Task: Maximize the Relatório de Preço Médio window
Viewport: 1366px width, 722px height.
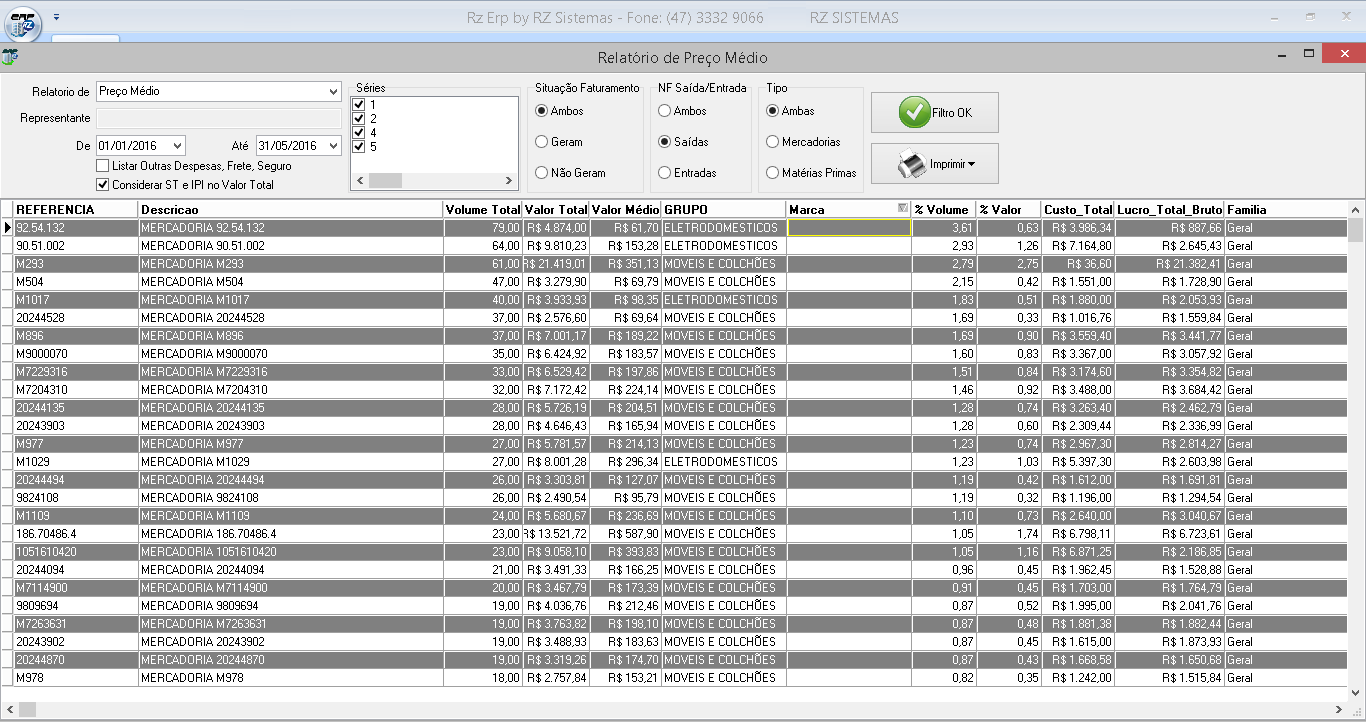Action: [x=1308, y=53]
